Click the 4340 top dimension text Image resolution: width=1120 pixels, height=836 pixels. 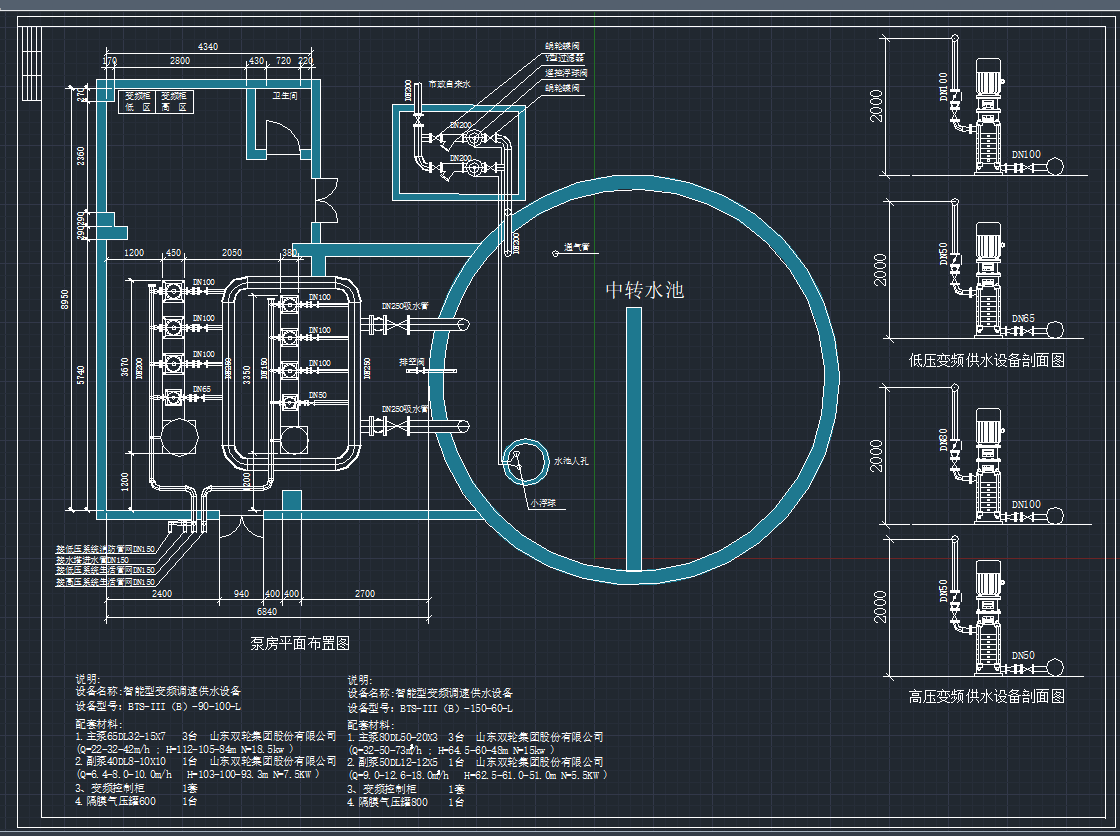tap(208, 48)
